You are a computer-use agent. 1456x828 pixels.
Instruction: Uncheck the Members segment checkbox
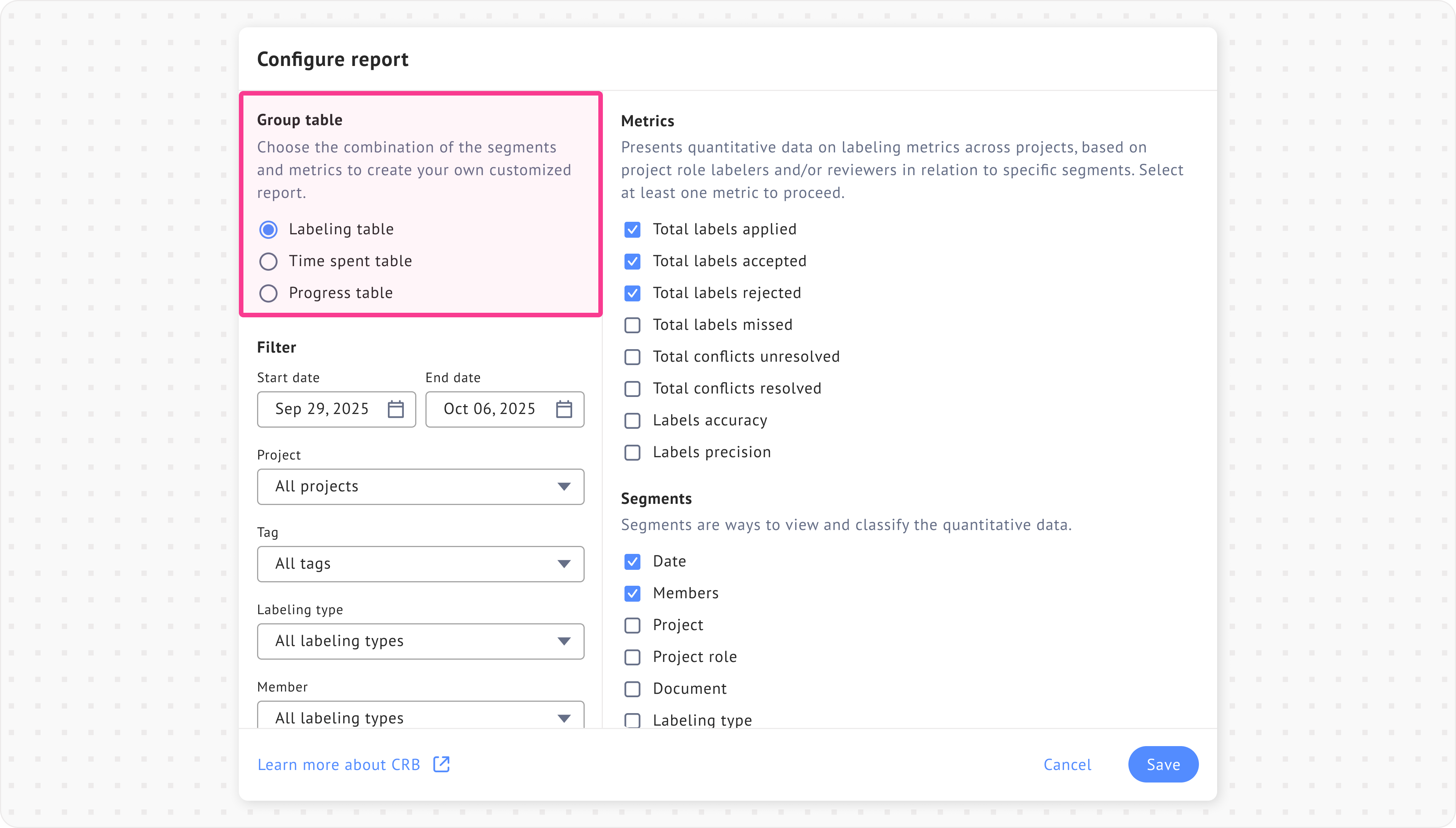tap(632, 593)
